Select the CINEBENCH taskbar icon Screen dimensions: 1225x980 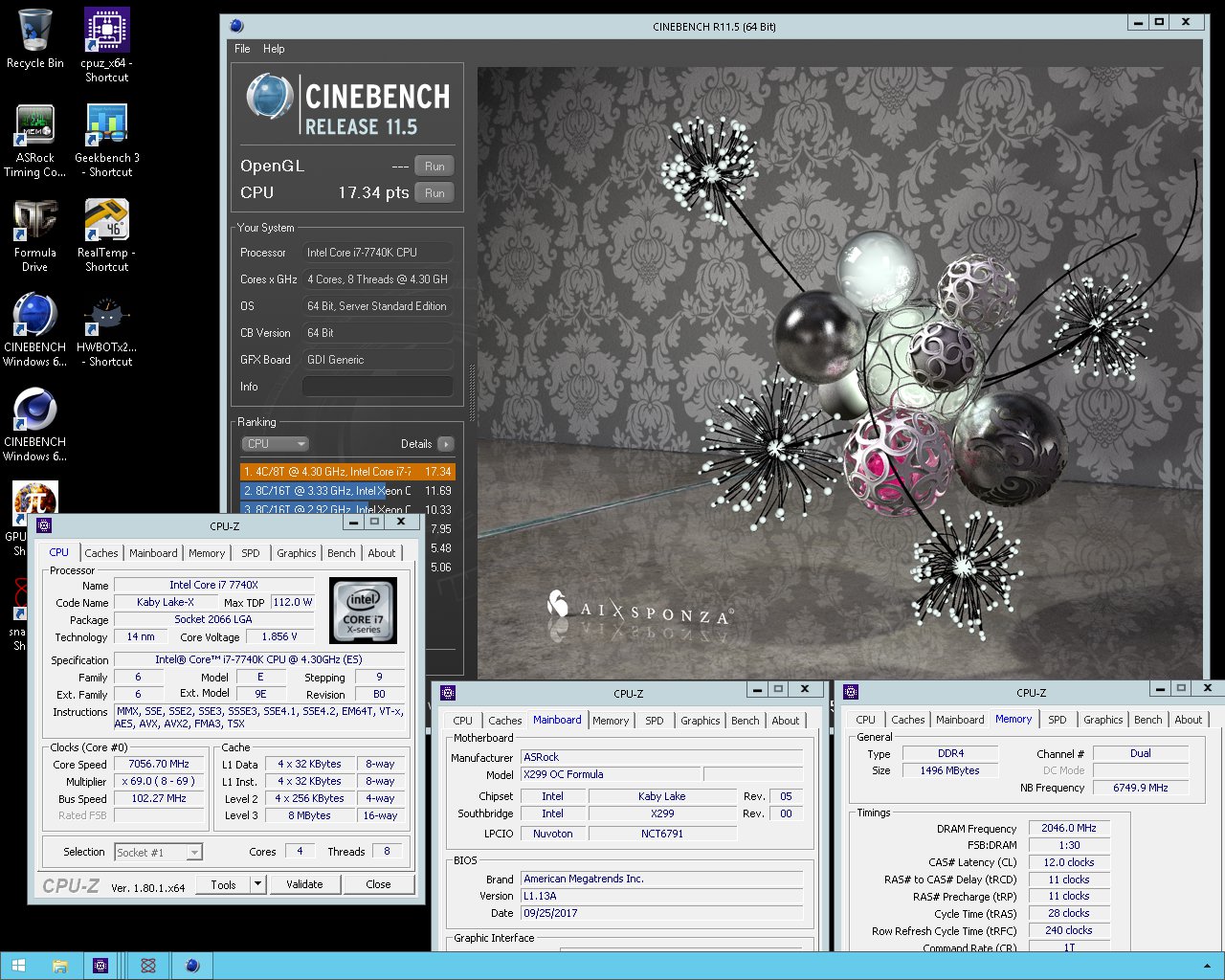click(192, 966)
